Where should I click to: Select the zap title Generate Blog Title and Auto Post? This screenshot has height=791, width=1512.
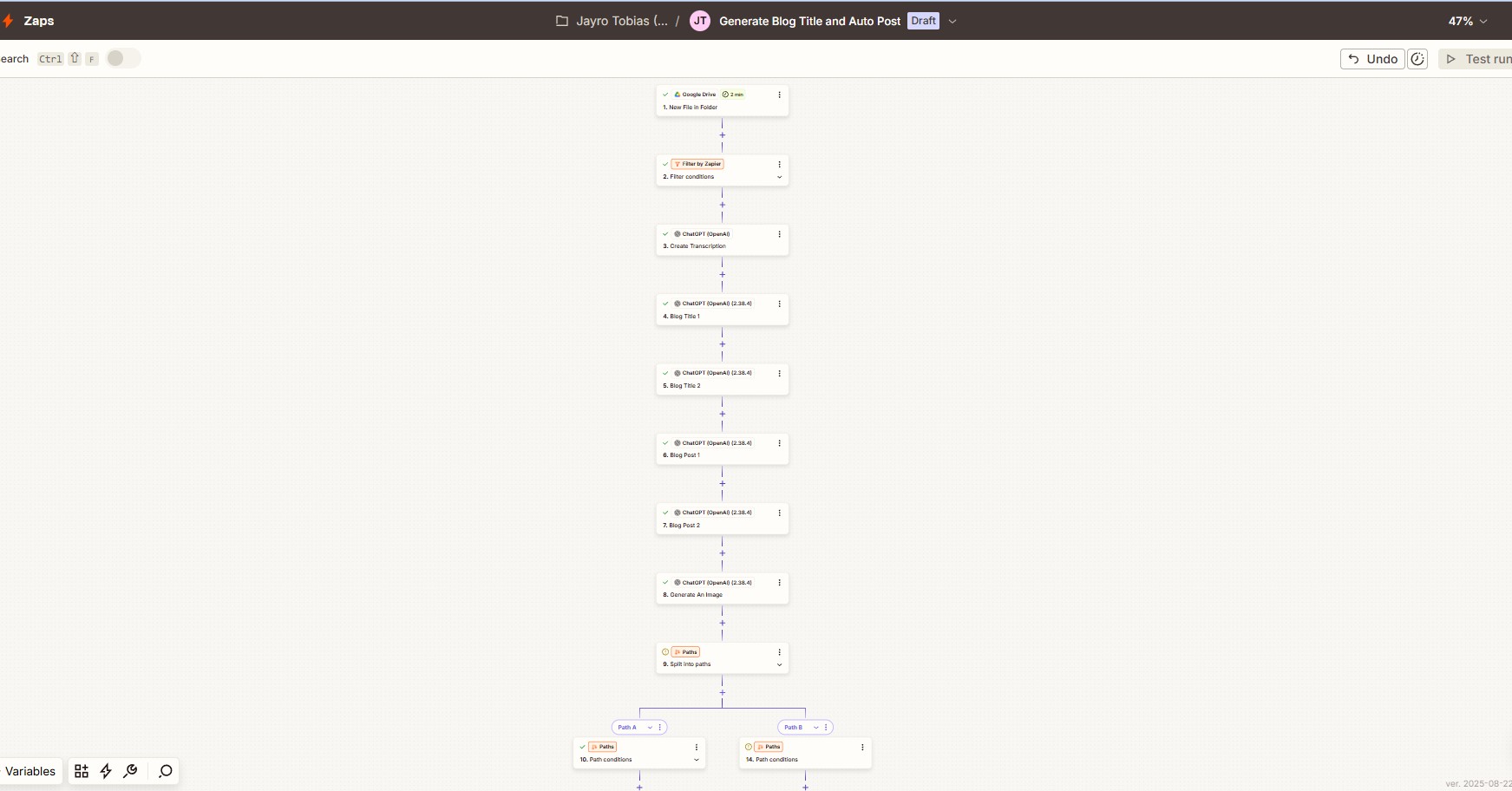coord(809,21)
